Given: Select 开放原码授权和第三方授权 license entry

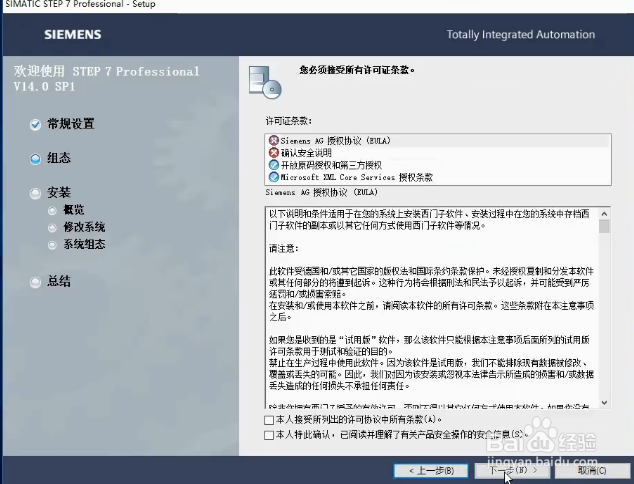Looking at the screenshot, I should coord(438,165).
